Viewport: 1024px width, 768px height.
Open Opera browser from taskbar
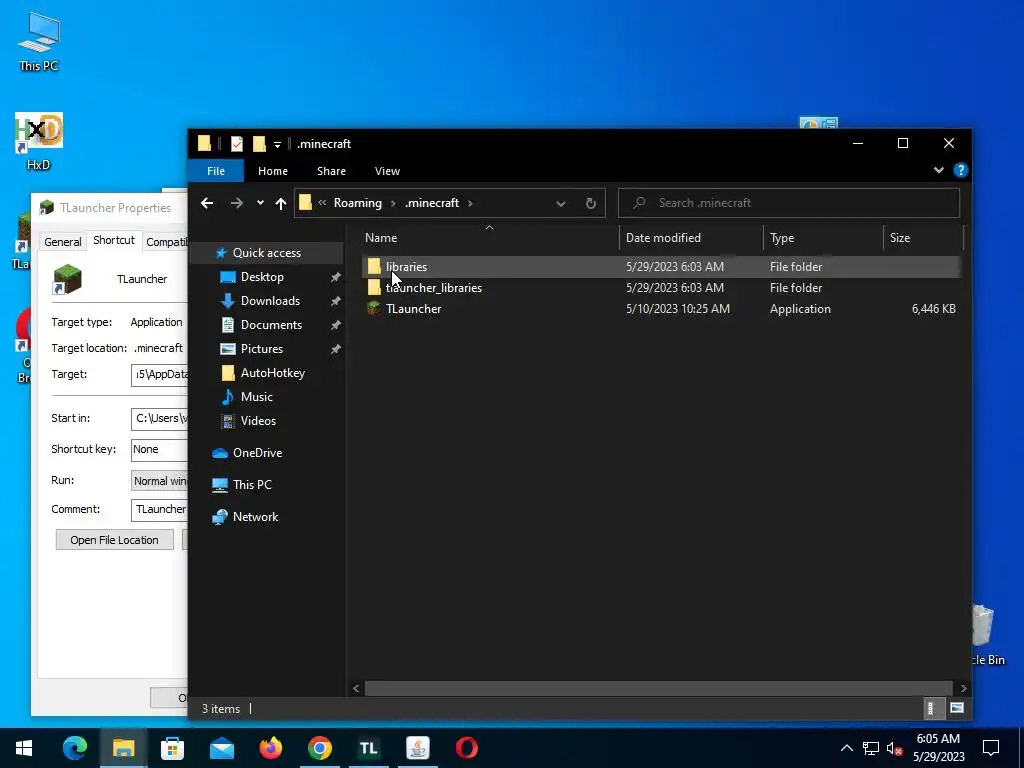click(x=466, y=748)
